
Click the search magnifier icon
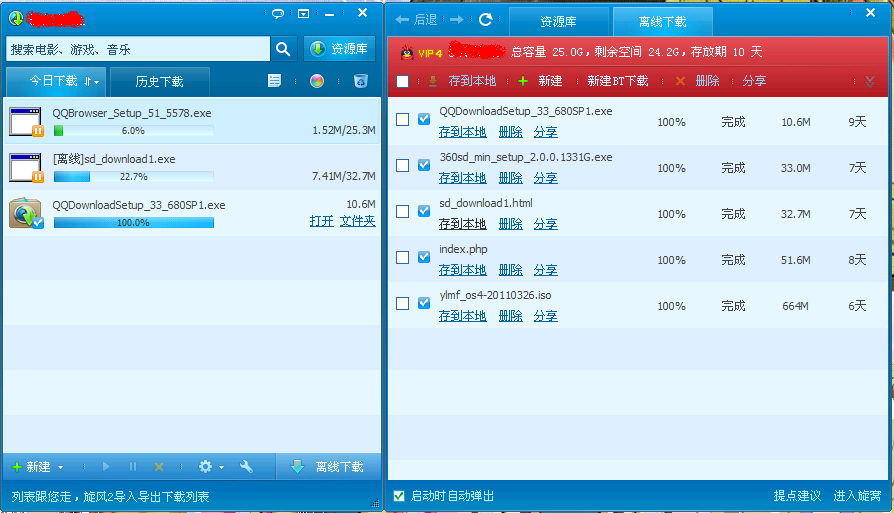click(283, 49)
